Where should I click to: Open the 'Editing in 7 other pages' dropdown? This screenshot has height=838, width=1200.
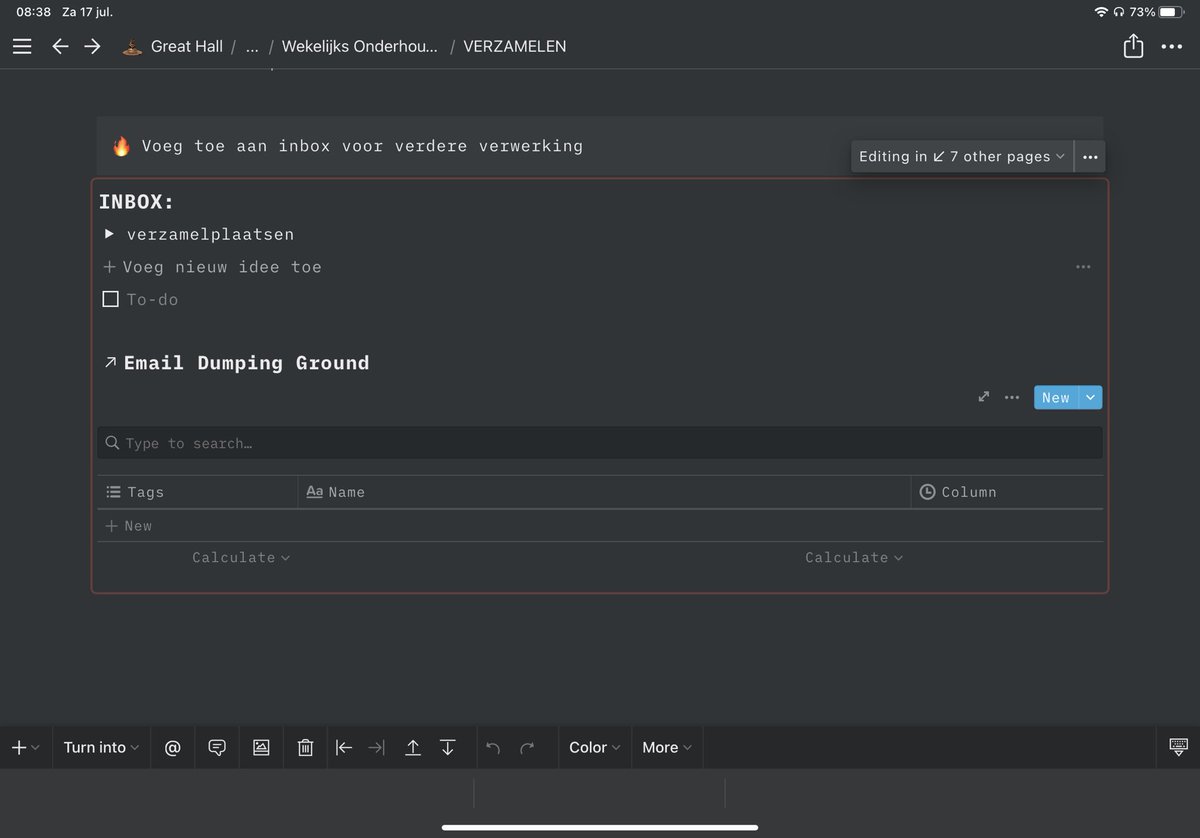point(960,156)
